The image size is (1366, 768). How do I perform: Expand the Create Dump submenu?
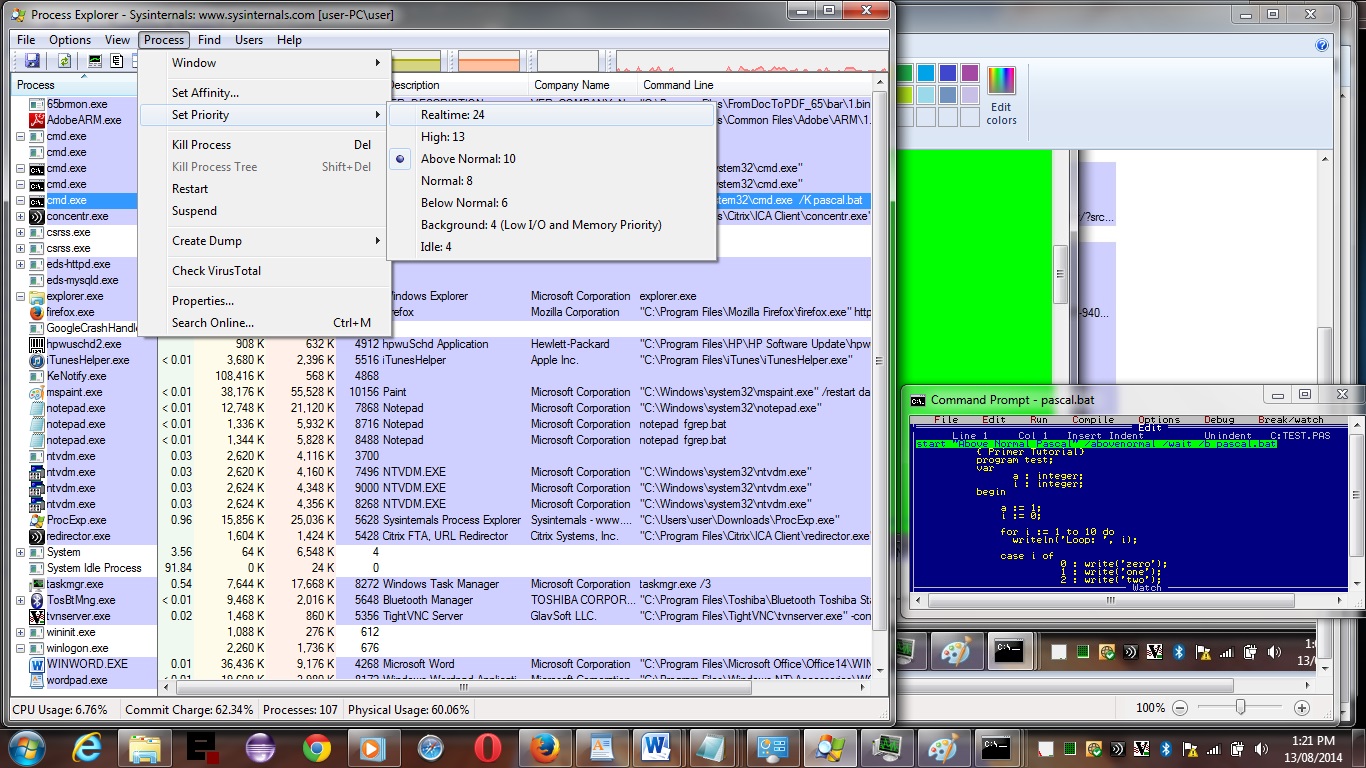[206, 241]
